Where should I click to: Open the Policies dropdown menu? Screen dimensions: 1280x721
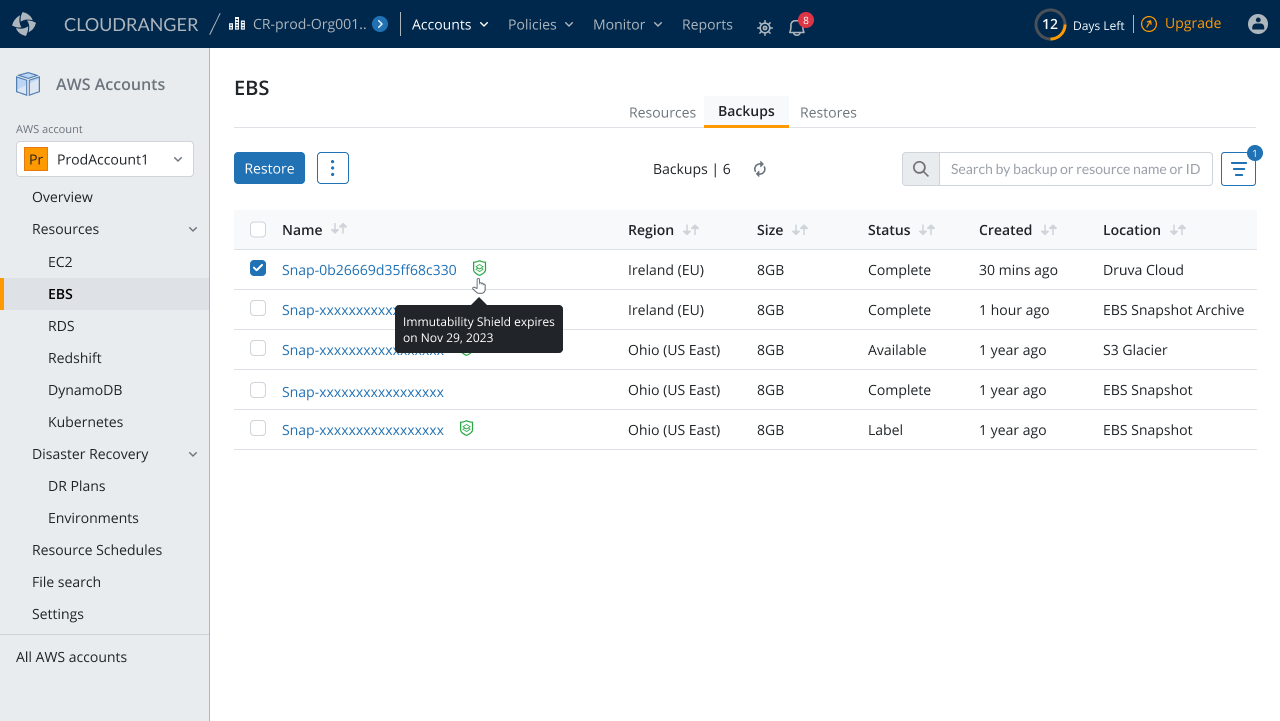(541, 24)
